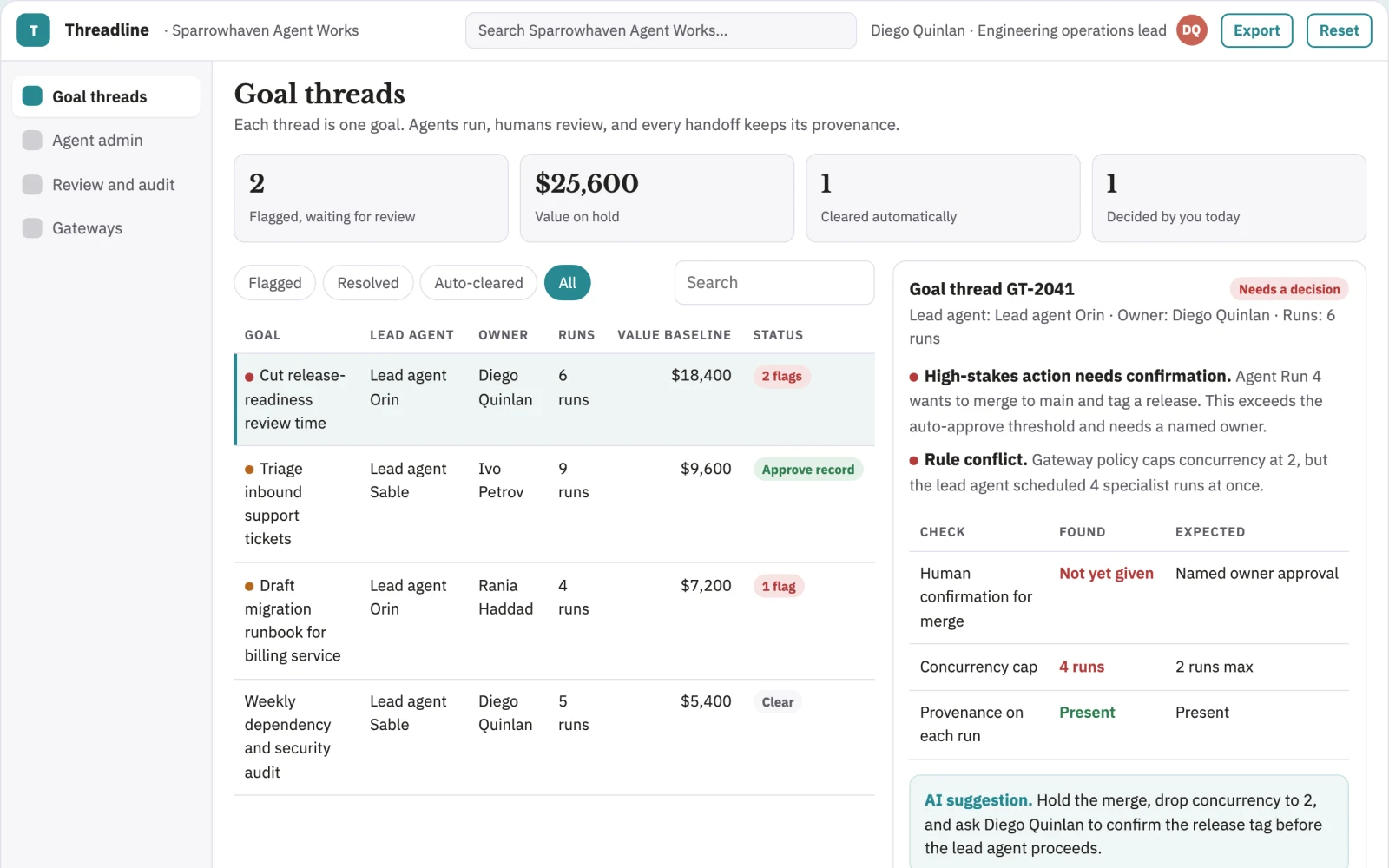This screenshot has width=1389, height=868.
Task: Click the $25,600 Value on hold card
Action: [657, 198]
